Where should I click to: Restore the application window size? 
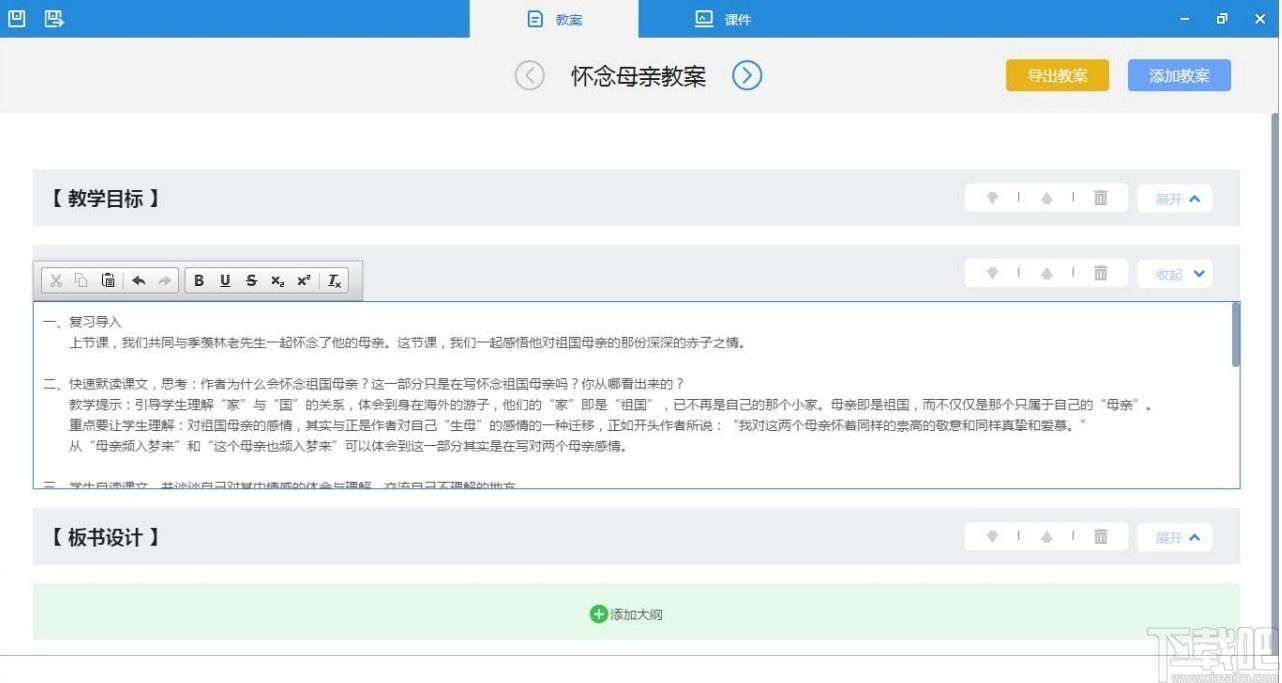pos(1222,19)
